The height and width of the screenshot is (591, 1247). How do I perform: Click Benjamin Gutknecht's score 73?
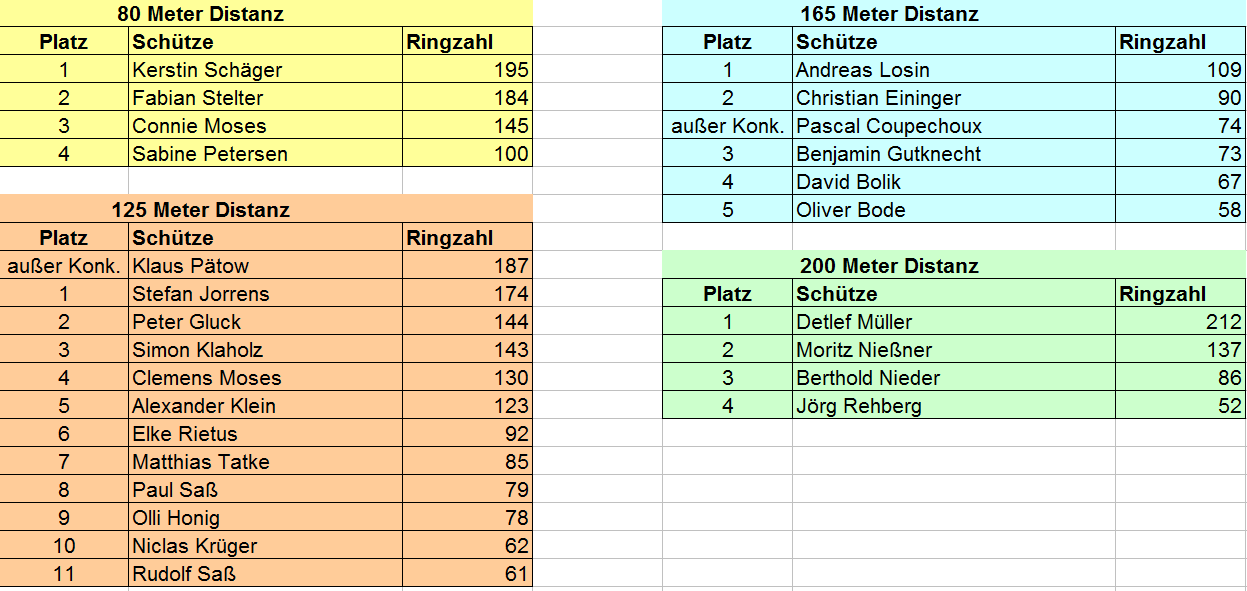pos(1181,153)
